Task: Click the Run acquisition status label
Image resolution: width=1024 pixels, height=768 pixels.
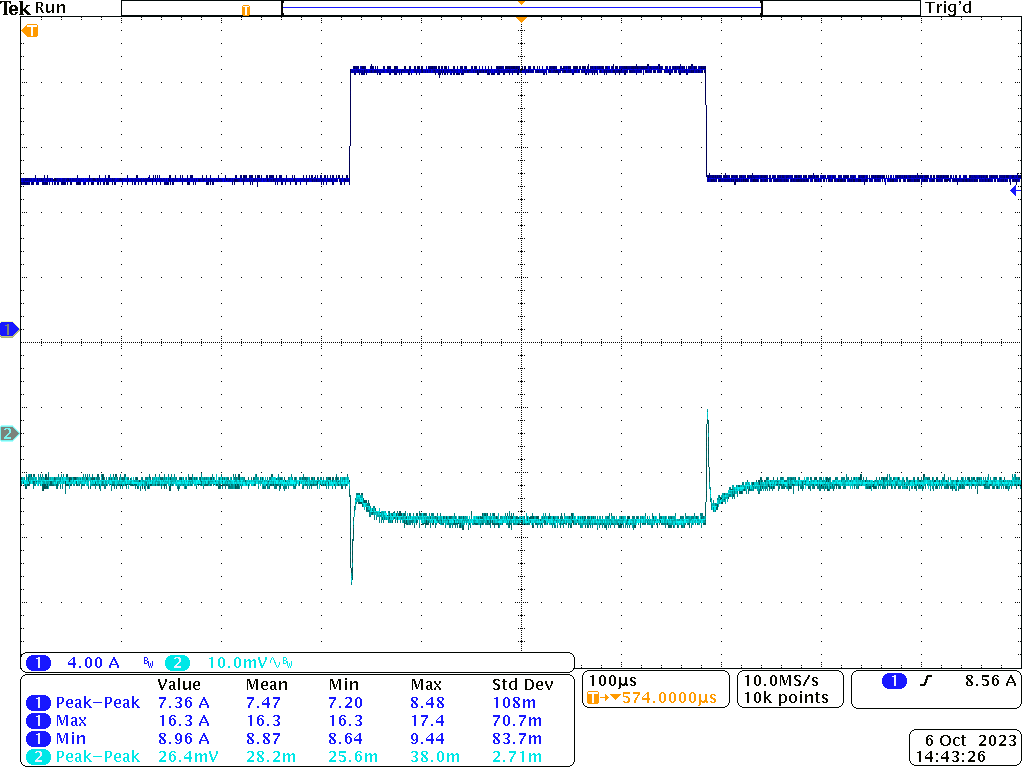Action: [50, 8]
